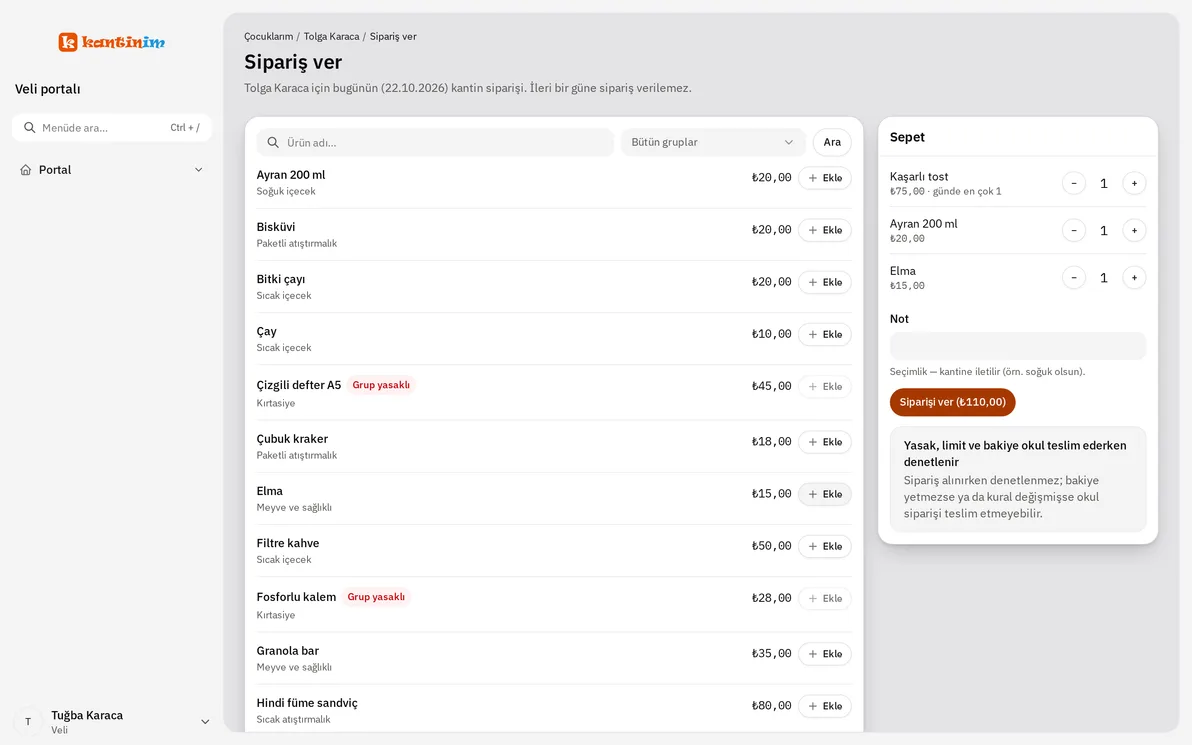Add Çay to the cart
This screenshot has height=745, width=1192.
pos(825,334)
